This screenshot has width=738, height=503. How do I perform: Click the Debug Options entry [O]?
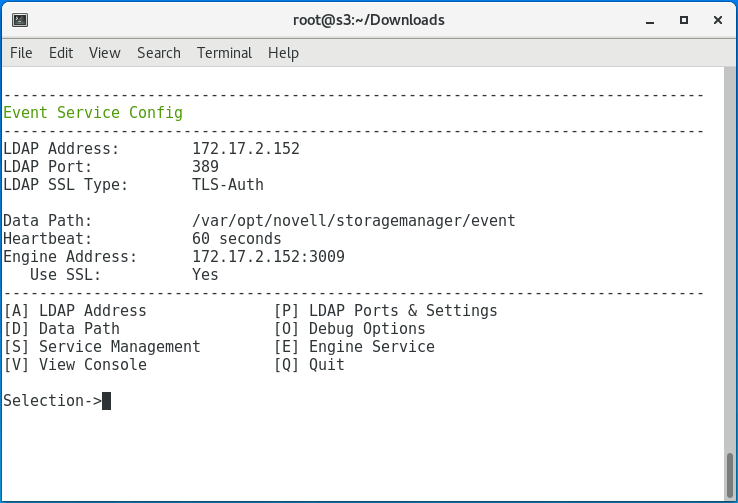click(x=349, y=329)
